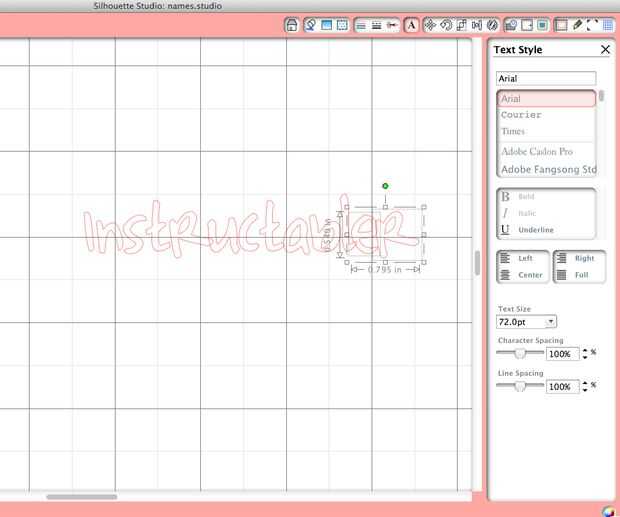Toggle Underline text style

tap(546, 230)
